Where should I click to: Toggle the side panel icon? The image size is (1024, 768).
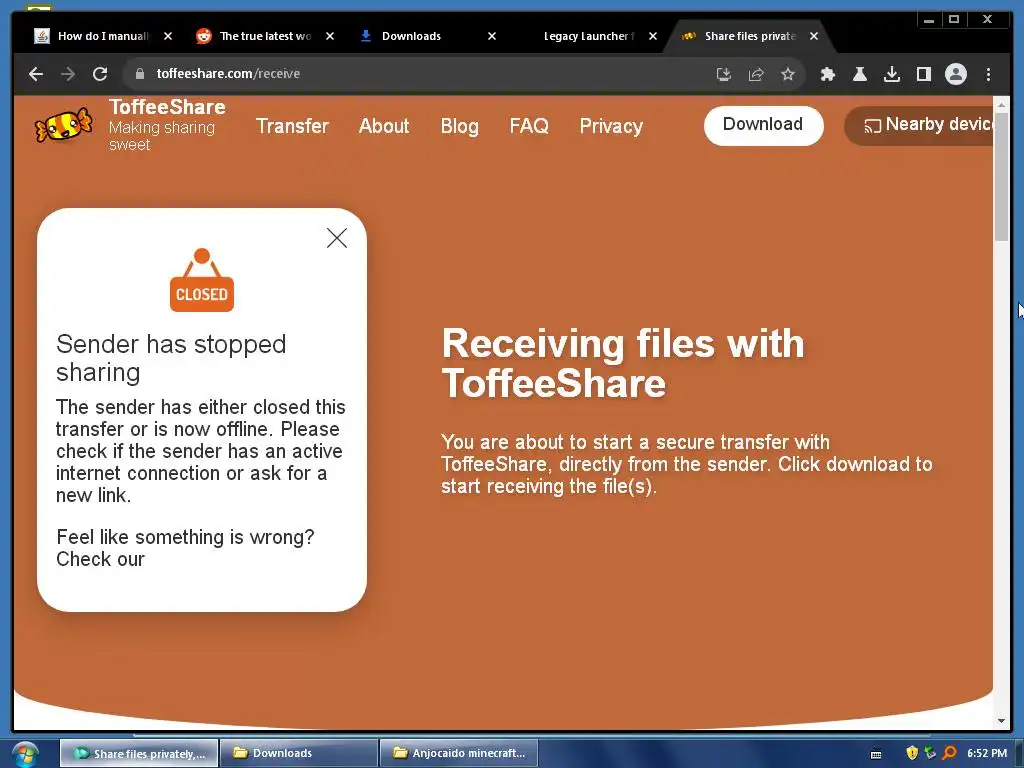(x=923, y=74)
